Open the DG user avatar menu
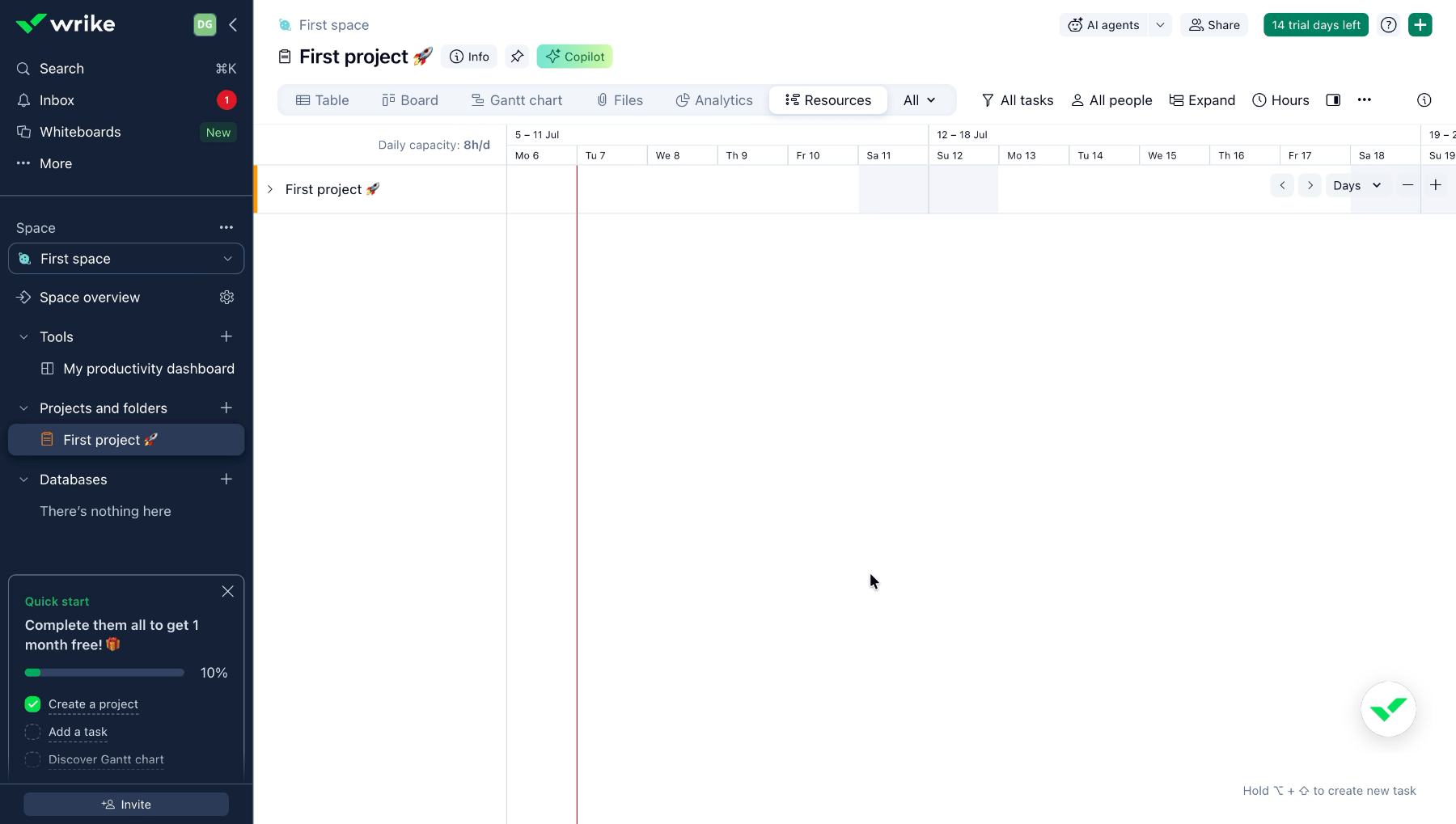Image resolution: width=1456 pixels, height=824 pixels. 205,24
